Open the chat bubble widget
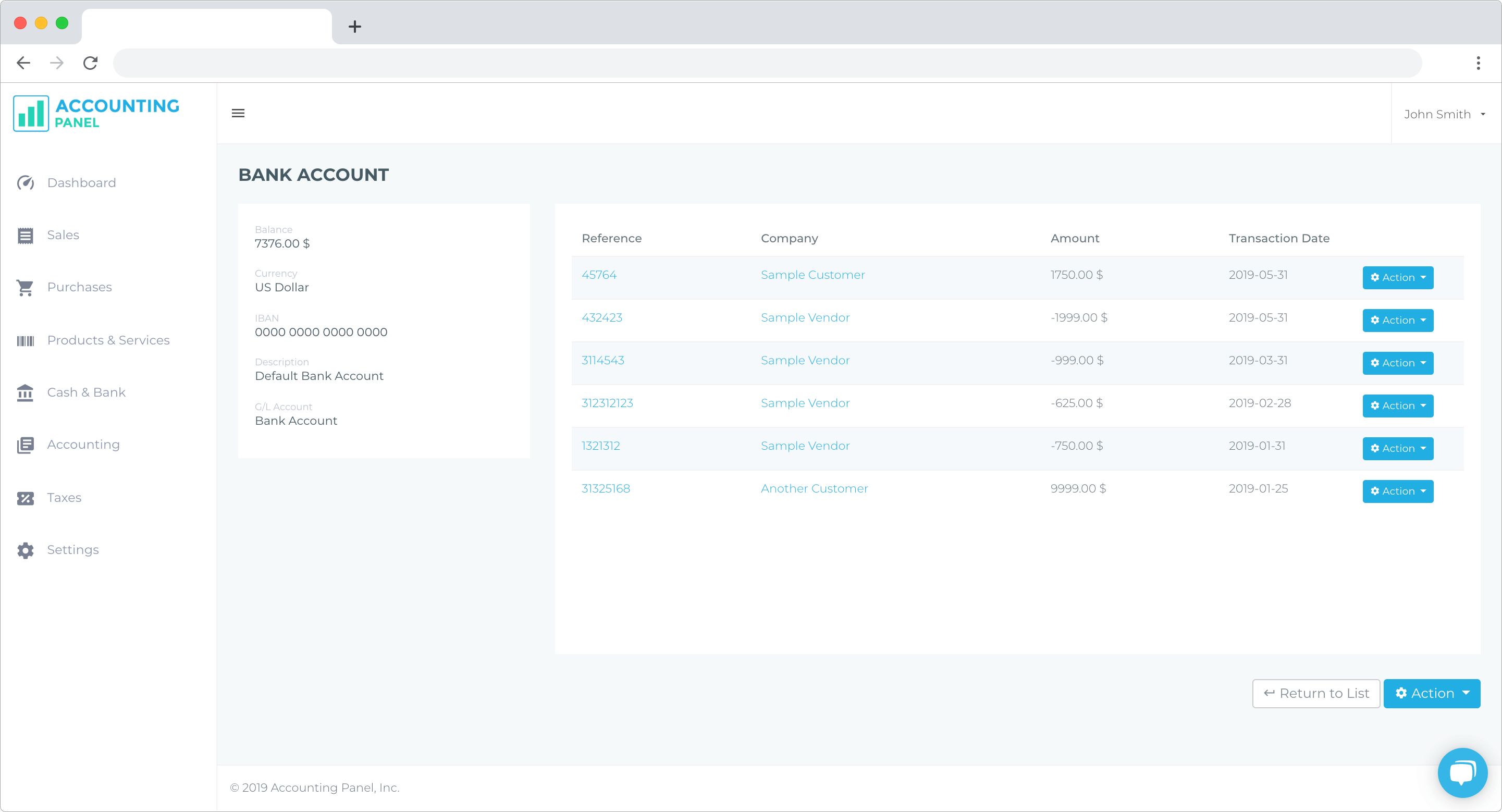The height and width of the screenshot is (812, 1502). tap(1462, 772)
